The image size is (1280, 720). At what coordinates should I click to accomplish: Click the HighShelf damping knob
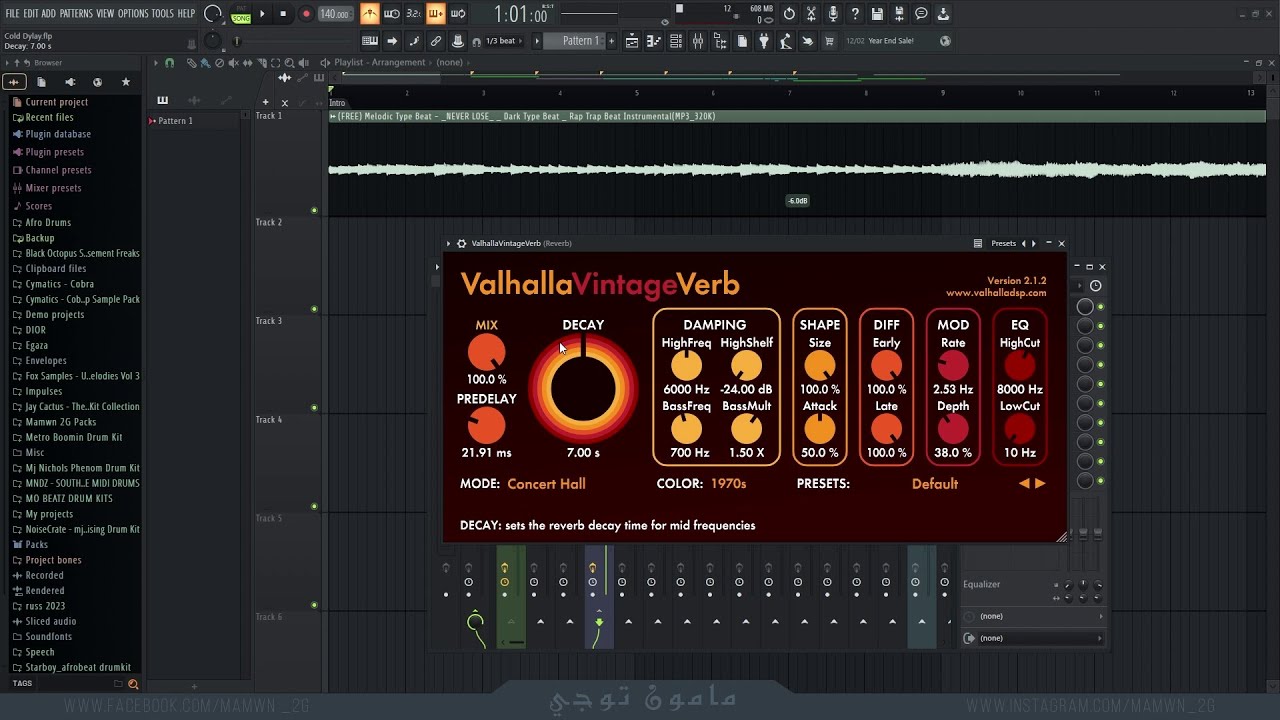coord(746,366)
